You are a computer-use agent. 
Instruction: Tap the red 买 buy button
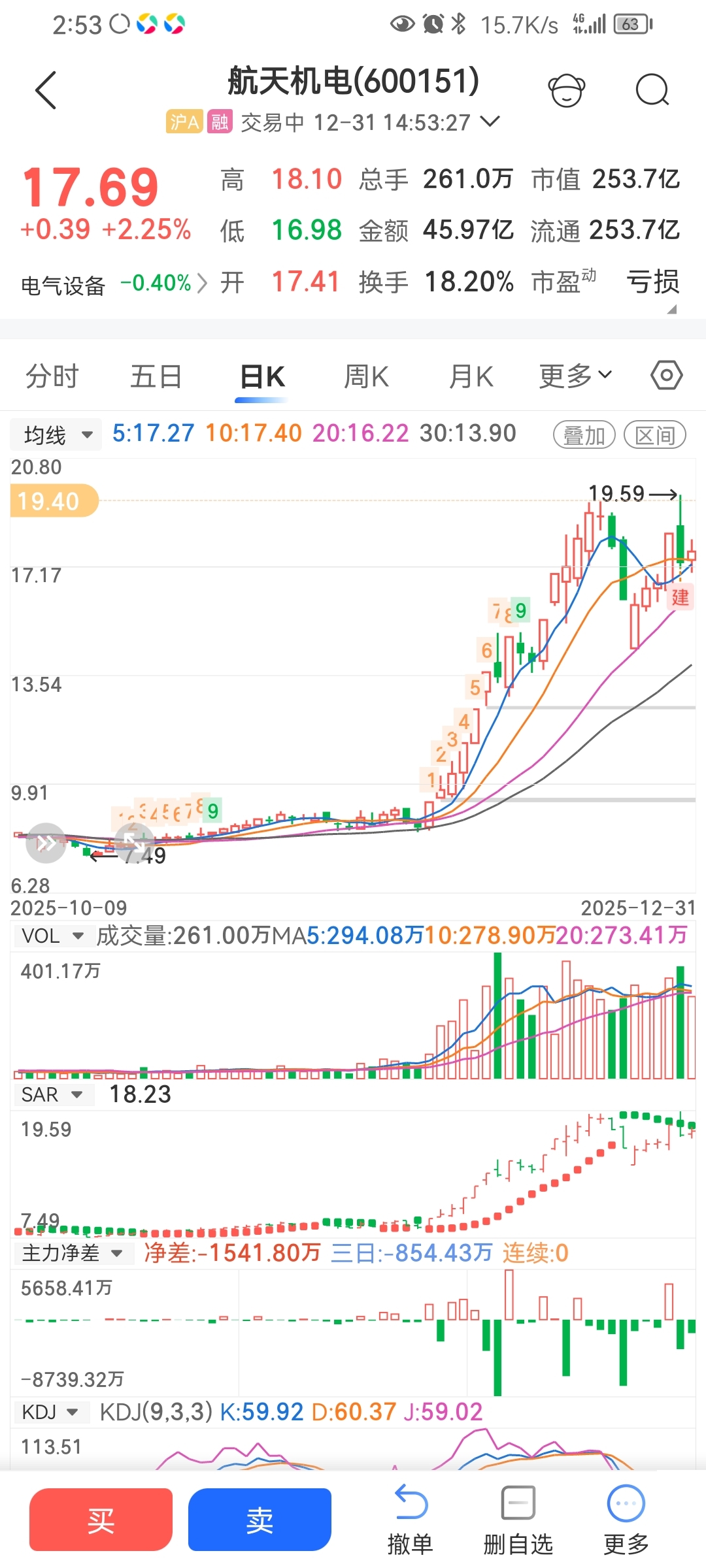[x=101, y=1520]
